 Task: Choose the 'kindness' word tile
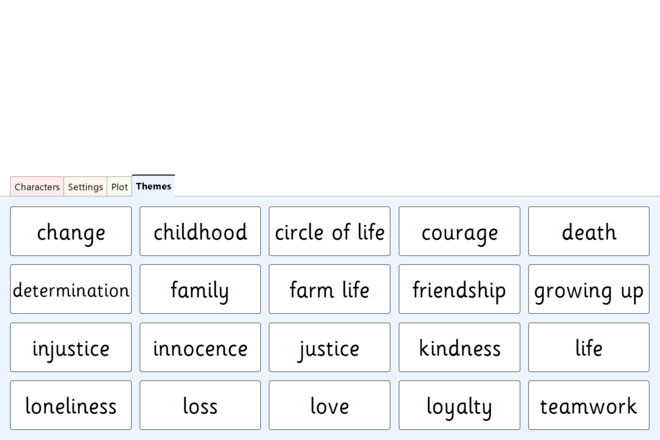click(x=459, y=348)
